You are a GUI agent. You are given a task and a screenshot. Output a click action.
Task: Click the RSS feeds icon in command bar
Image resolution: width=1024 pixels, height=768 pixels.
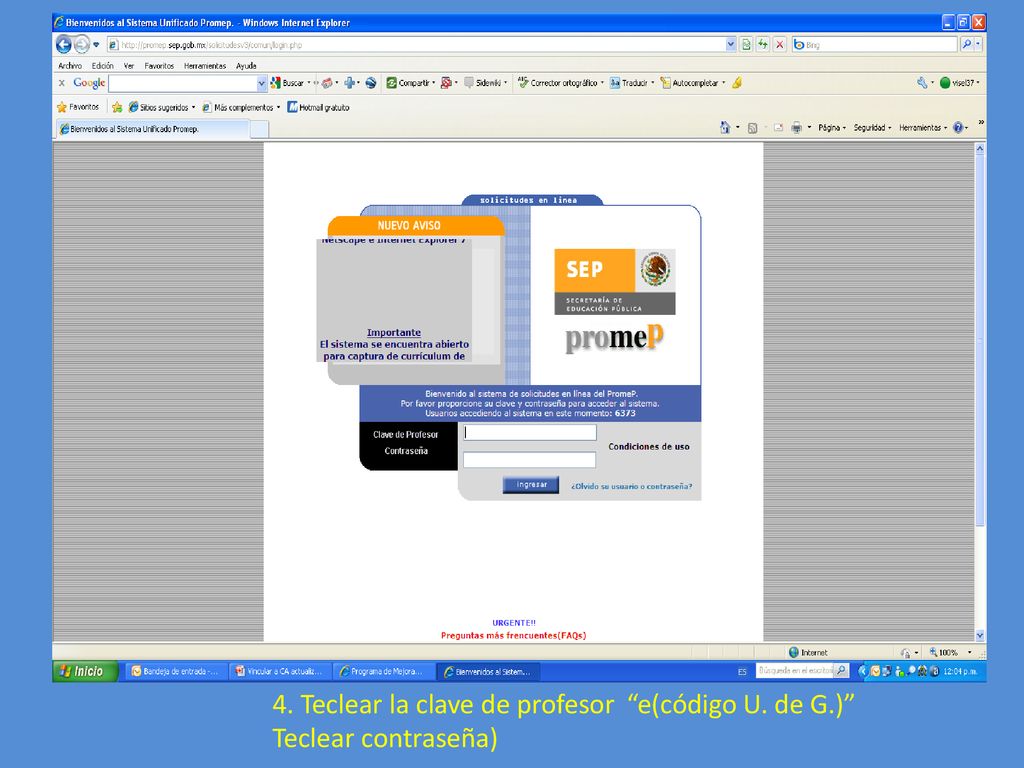[752, 128]
